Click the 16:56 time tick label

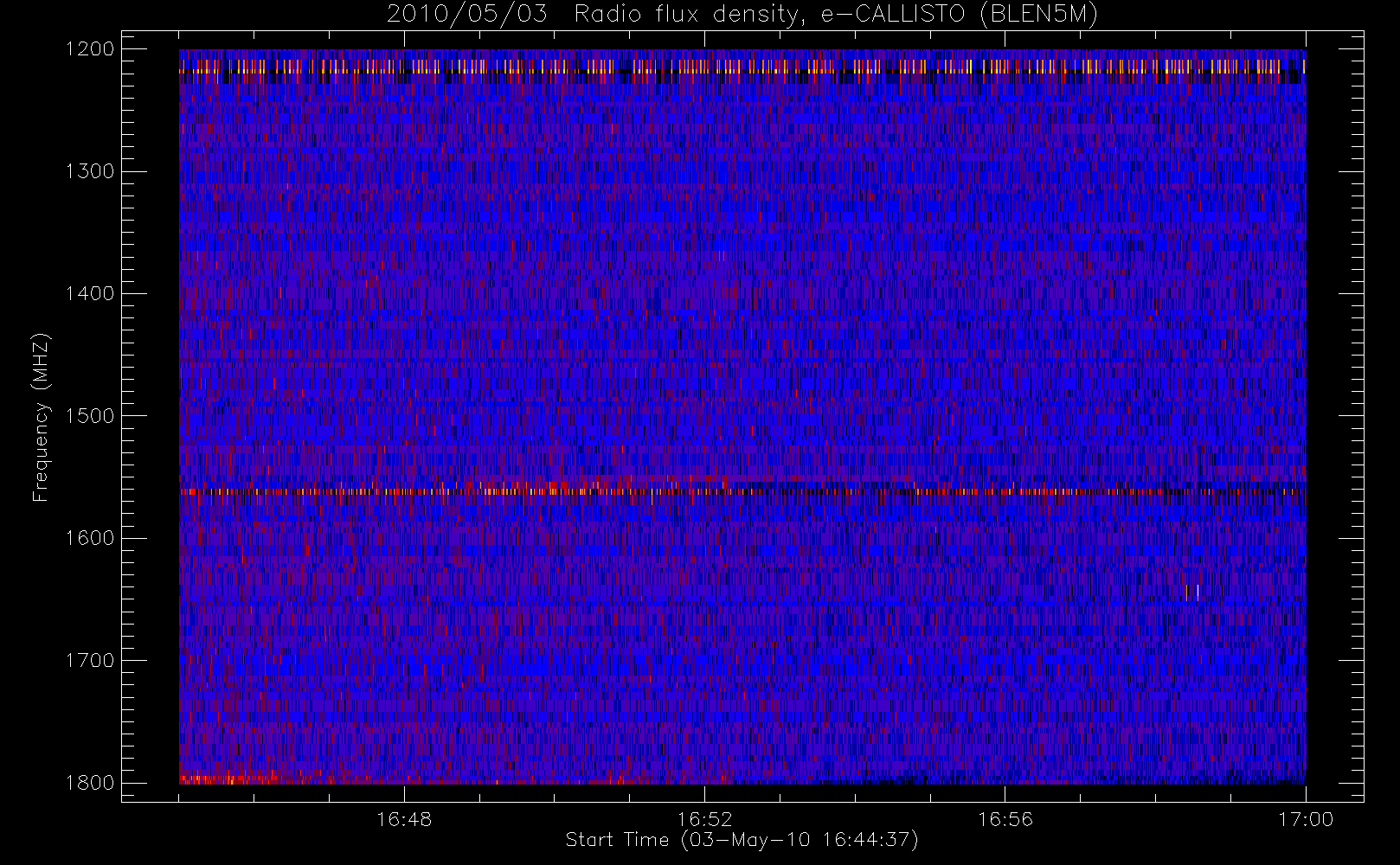click(1005, 819)
